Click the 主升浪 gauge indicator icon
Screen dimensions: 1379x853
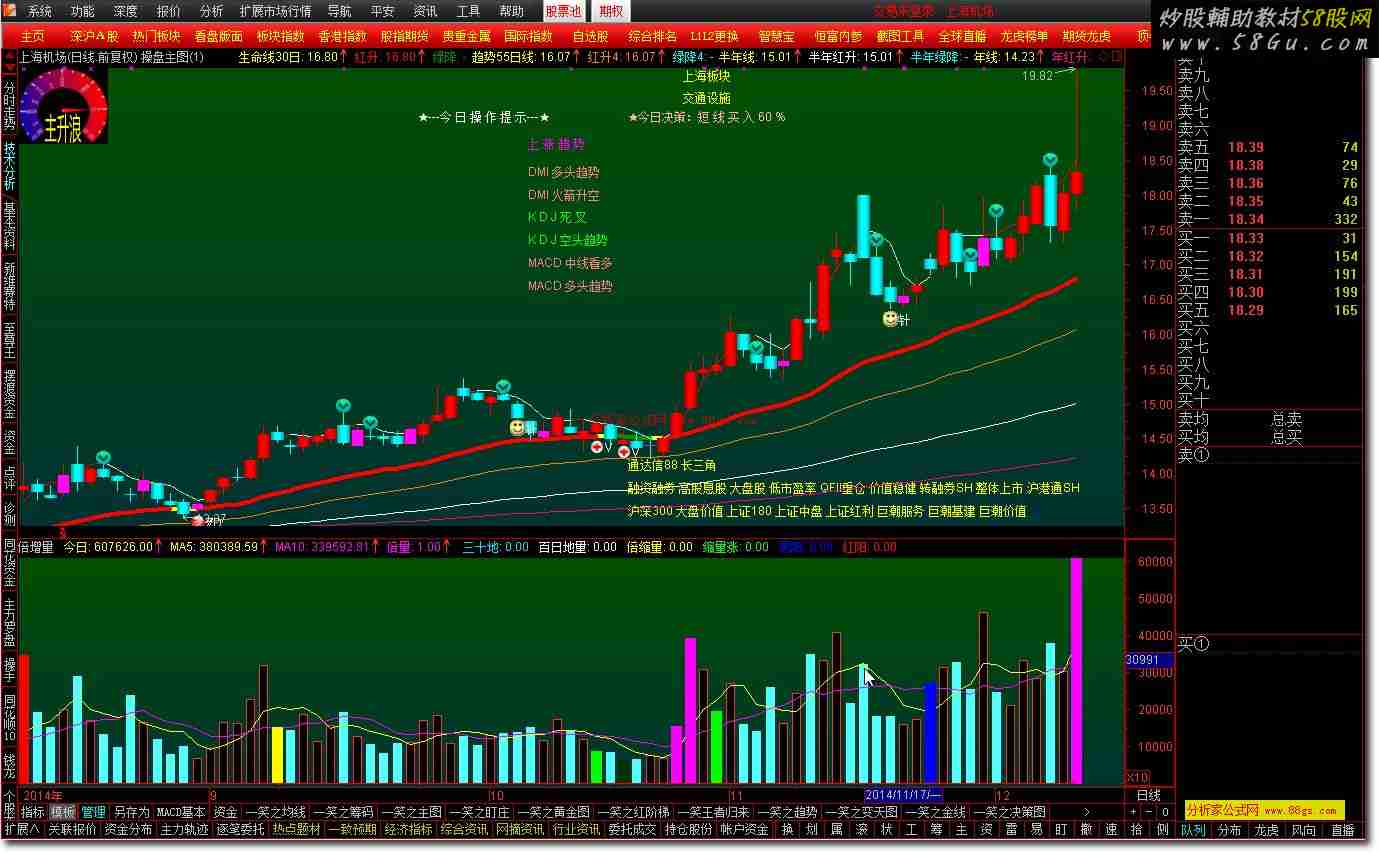(63, 107)
